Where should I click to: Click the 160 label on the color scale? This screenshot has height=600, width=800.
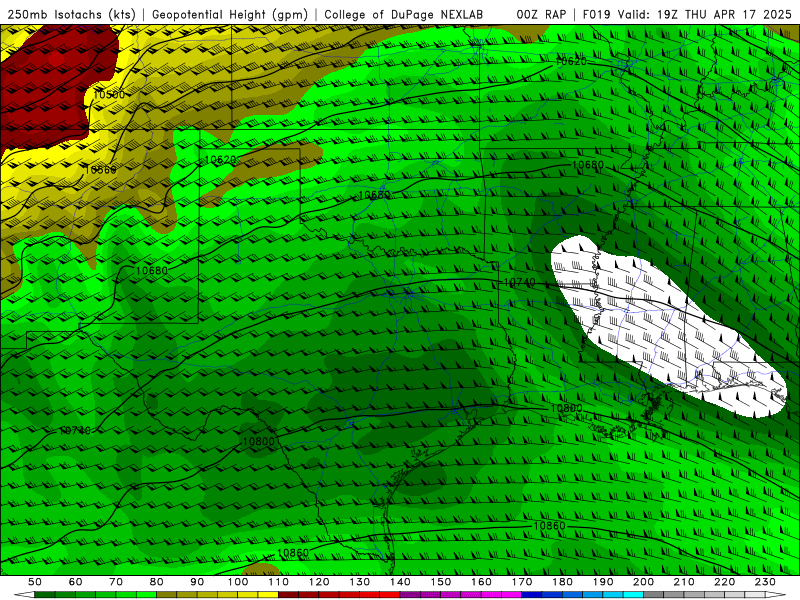[481, 582]
